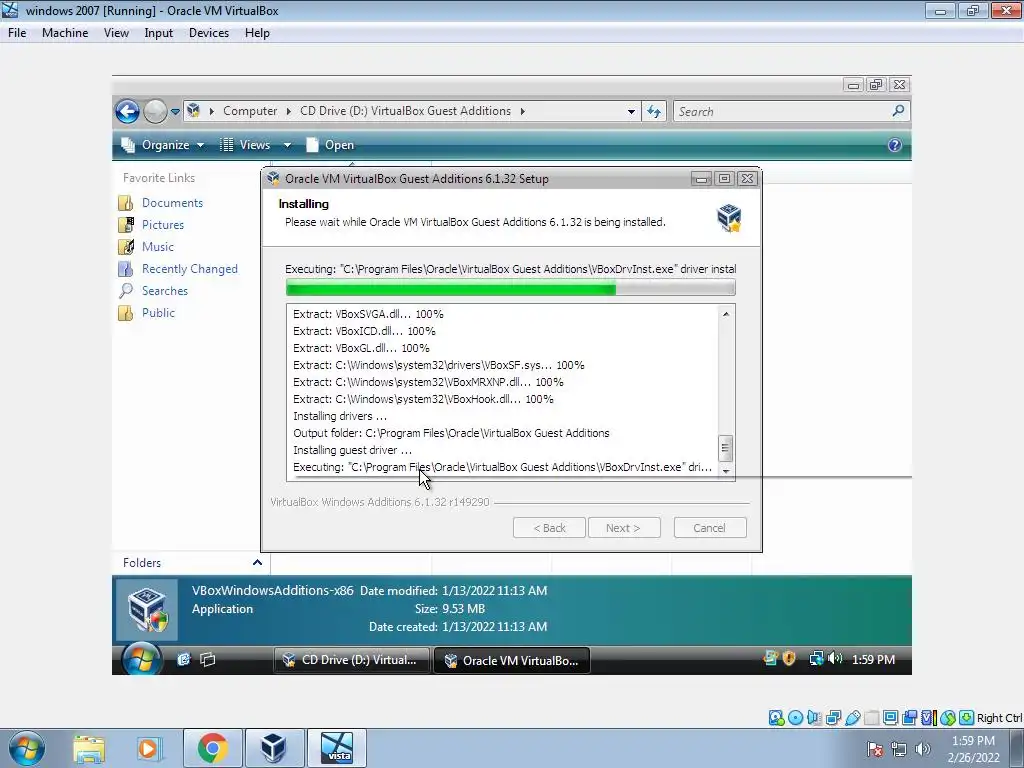The height and width of the screenshot is (768, 1024).
Task: Open the address bar history dropdown
Action: tap(631, 112)
